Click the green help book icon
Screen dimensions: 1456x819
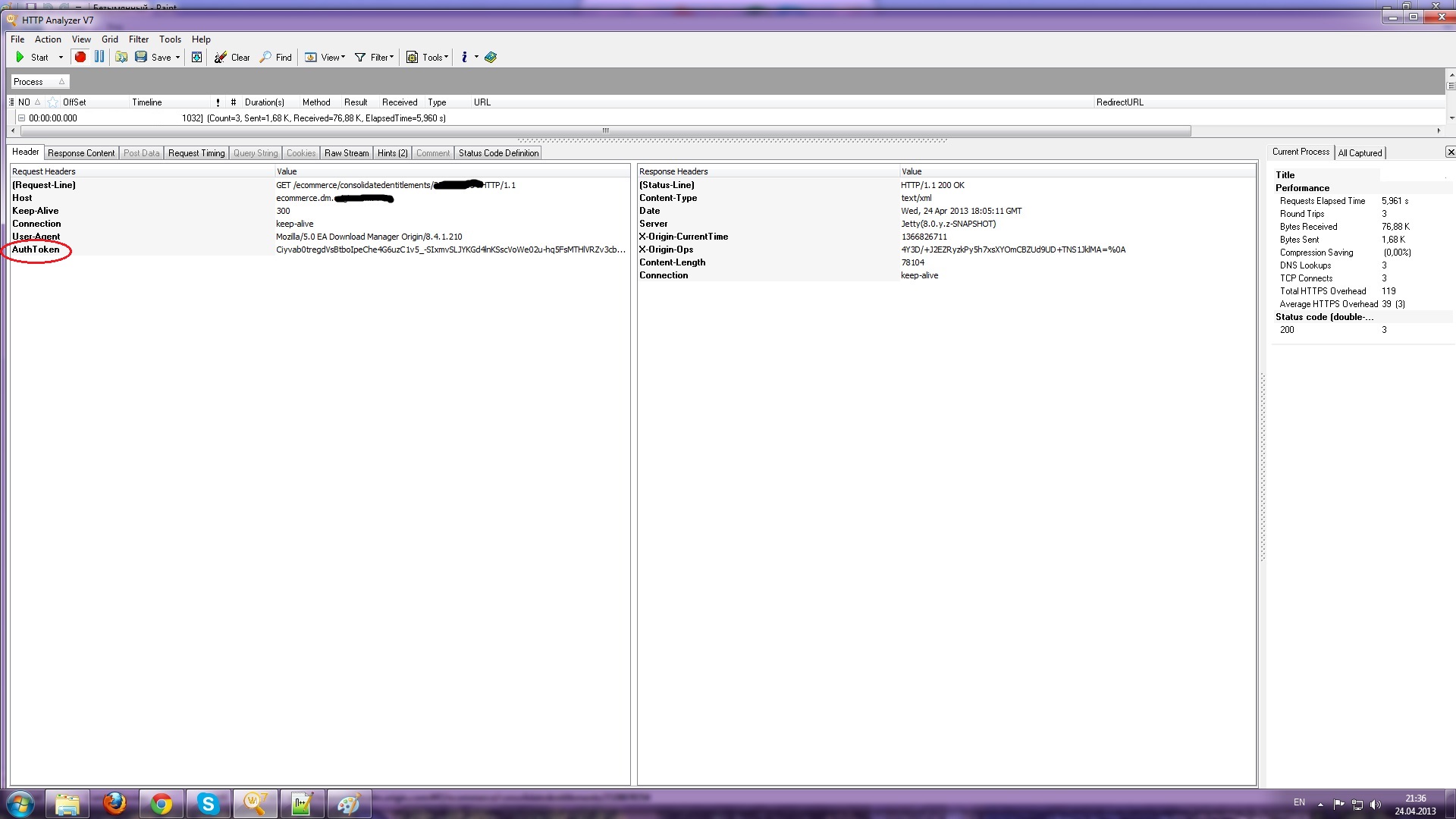491,57
